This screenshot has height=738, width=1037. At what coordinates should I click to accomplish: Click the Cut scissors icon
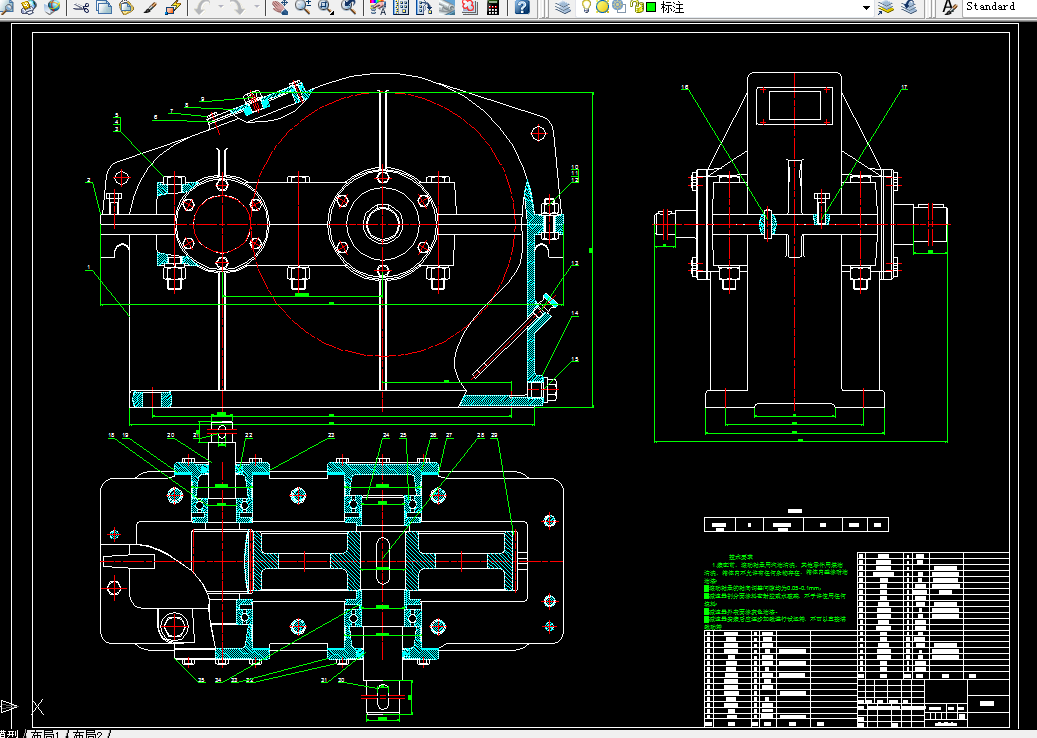(x=81, y=7)
